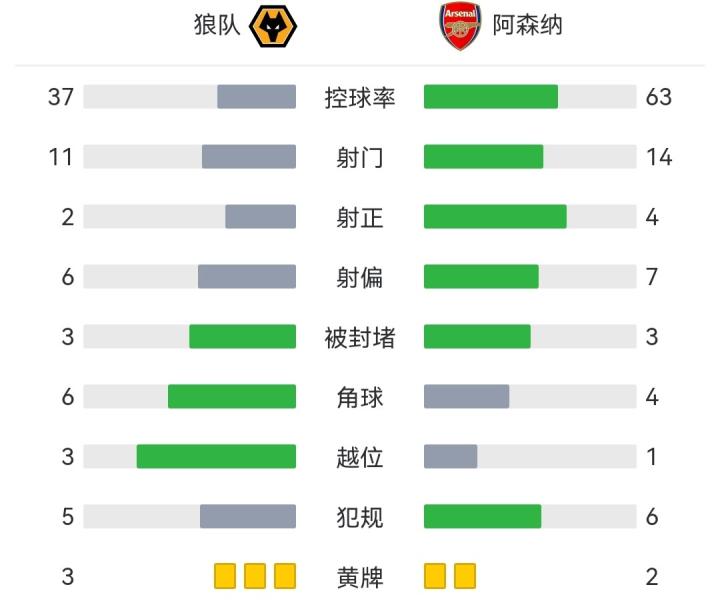Viewport: 720px width, 603px height.
Task: Select the 射门 shots label
Action: (x=360, y=157)
